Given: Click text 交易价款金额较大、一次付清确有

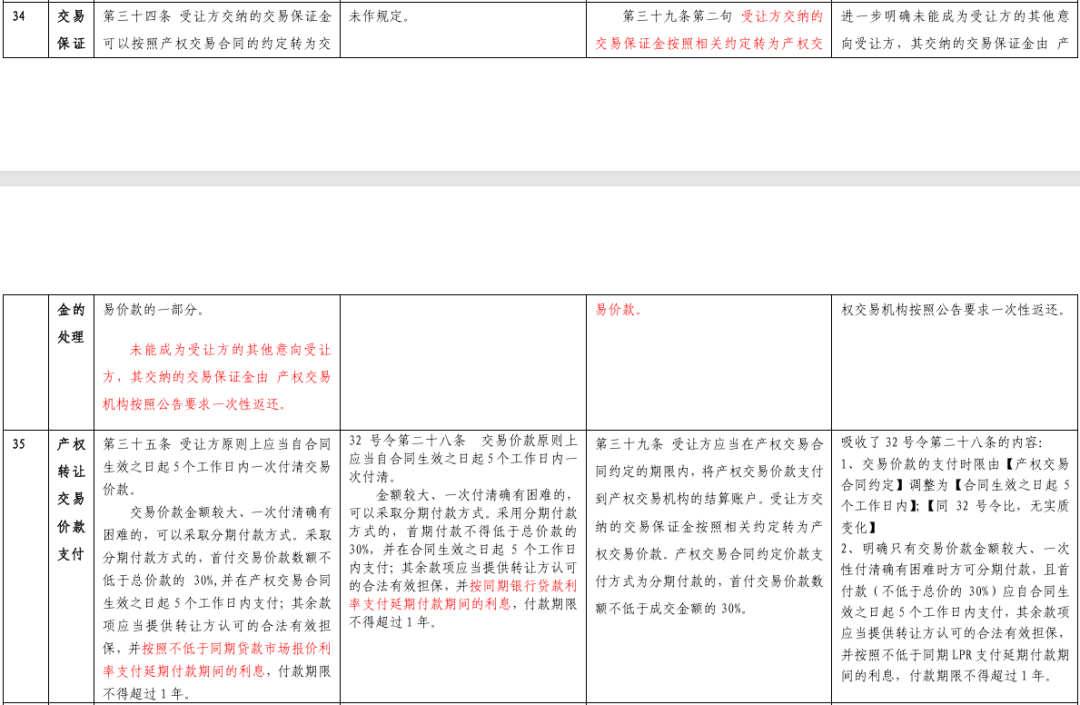Looking at the screenshot, I should pyautogui.click(x=231, y=512).
